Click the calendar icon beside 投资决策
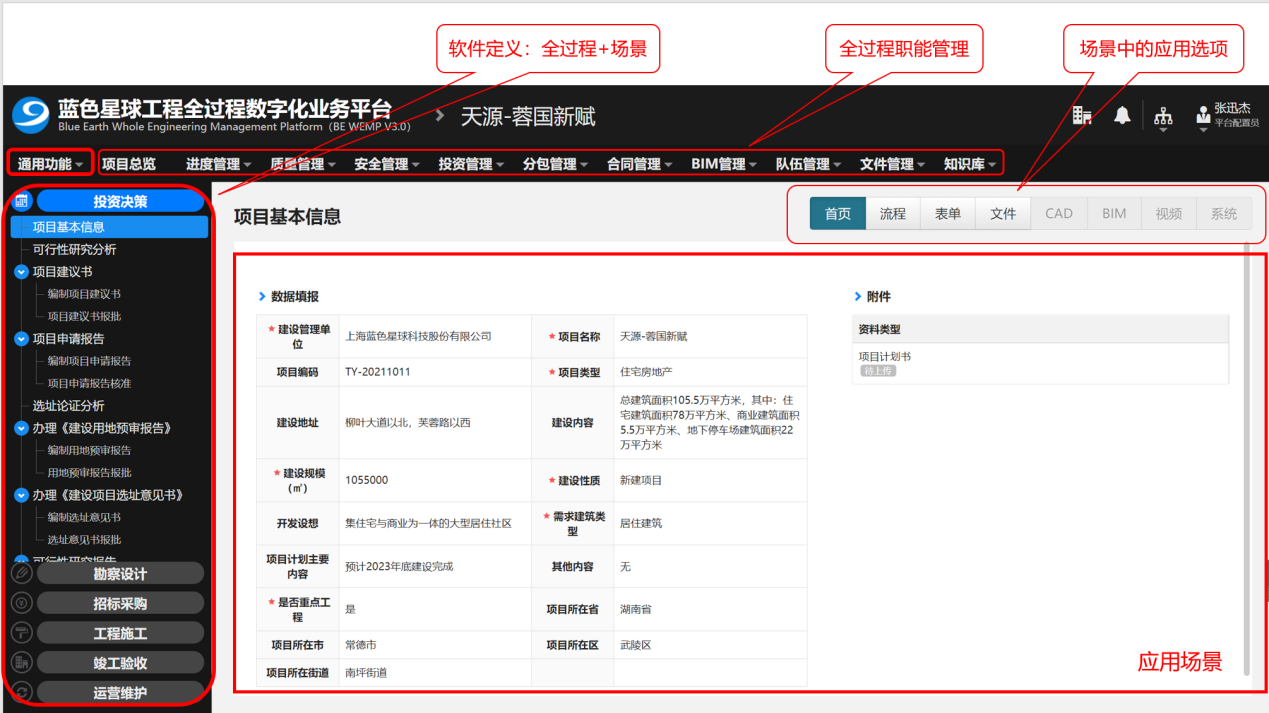Image resolution: width=1269 pixels, height=713 pixels. [x=22, y=201]
